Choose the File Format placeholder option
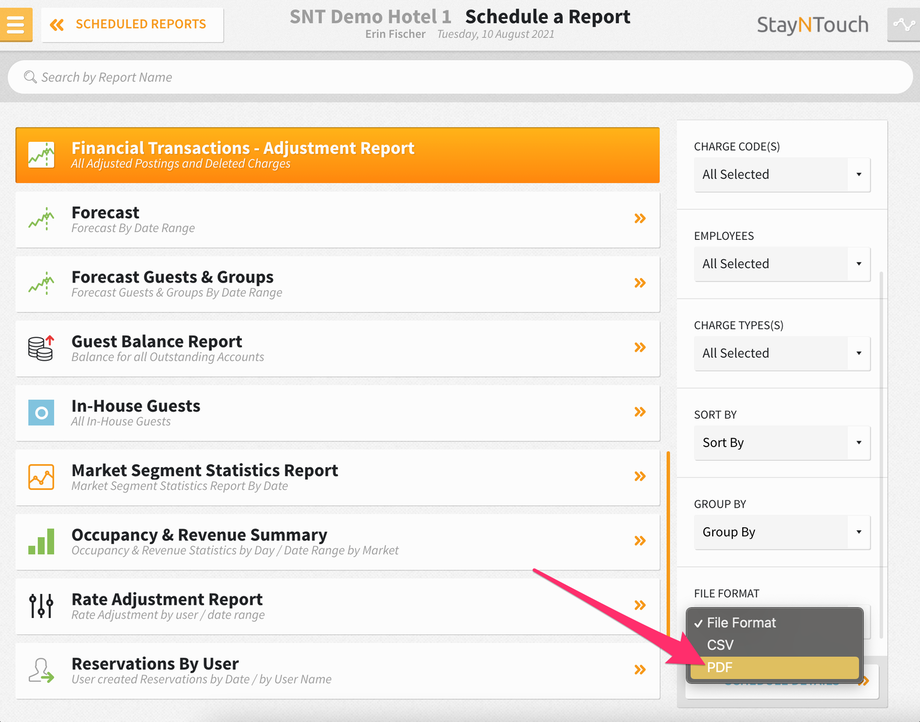This screenshot has height=722, width=920. coord(774,623)
